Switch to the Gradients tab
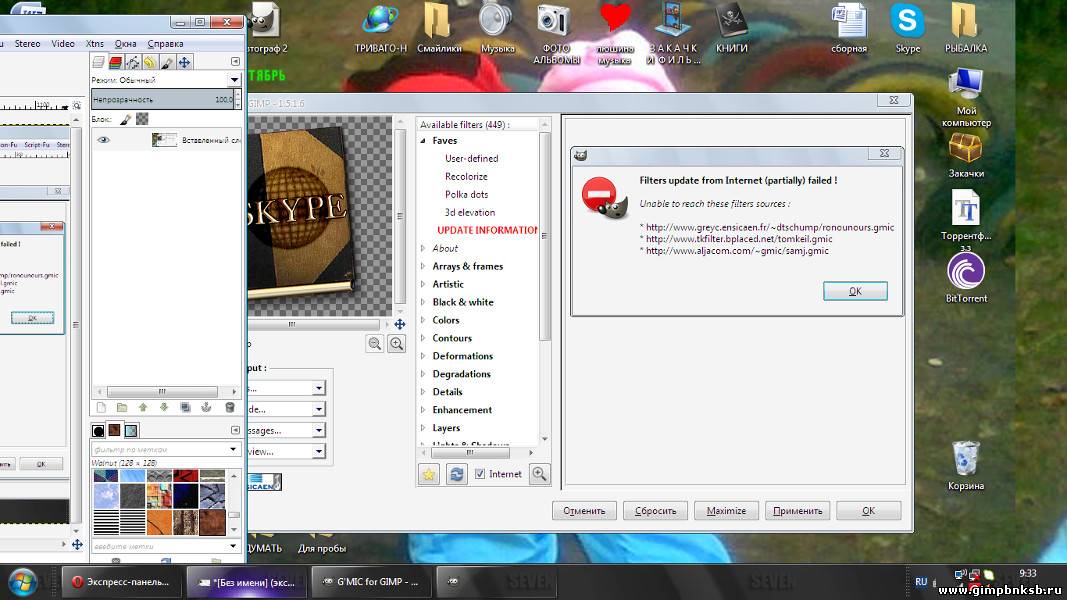Screen dimensions: 1067x600 pos(131,431)
